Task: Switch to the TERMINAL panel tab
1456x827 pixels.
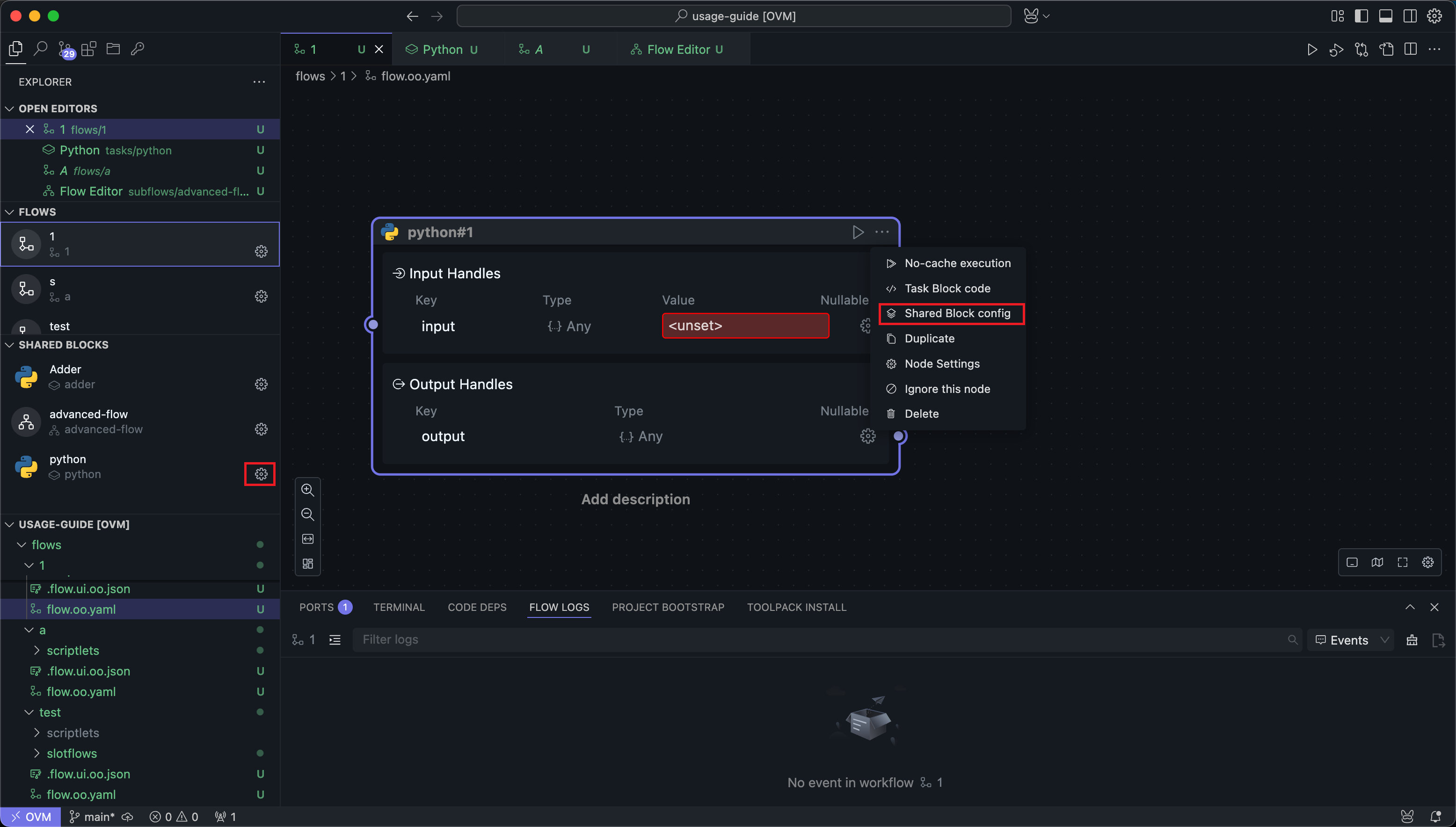Action: coord(399,607)
